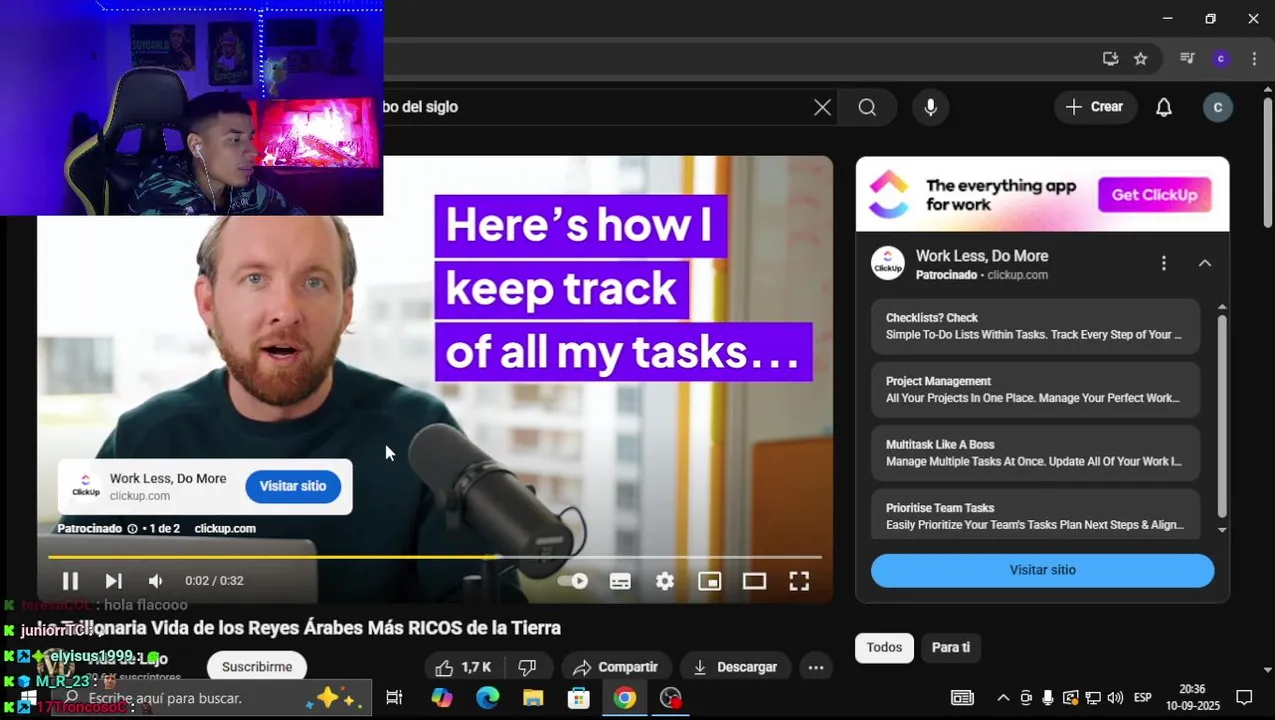Bookmark this page with the star icon
The width and height of the screenshot is (1275, 720).
coord(1141,59)
